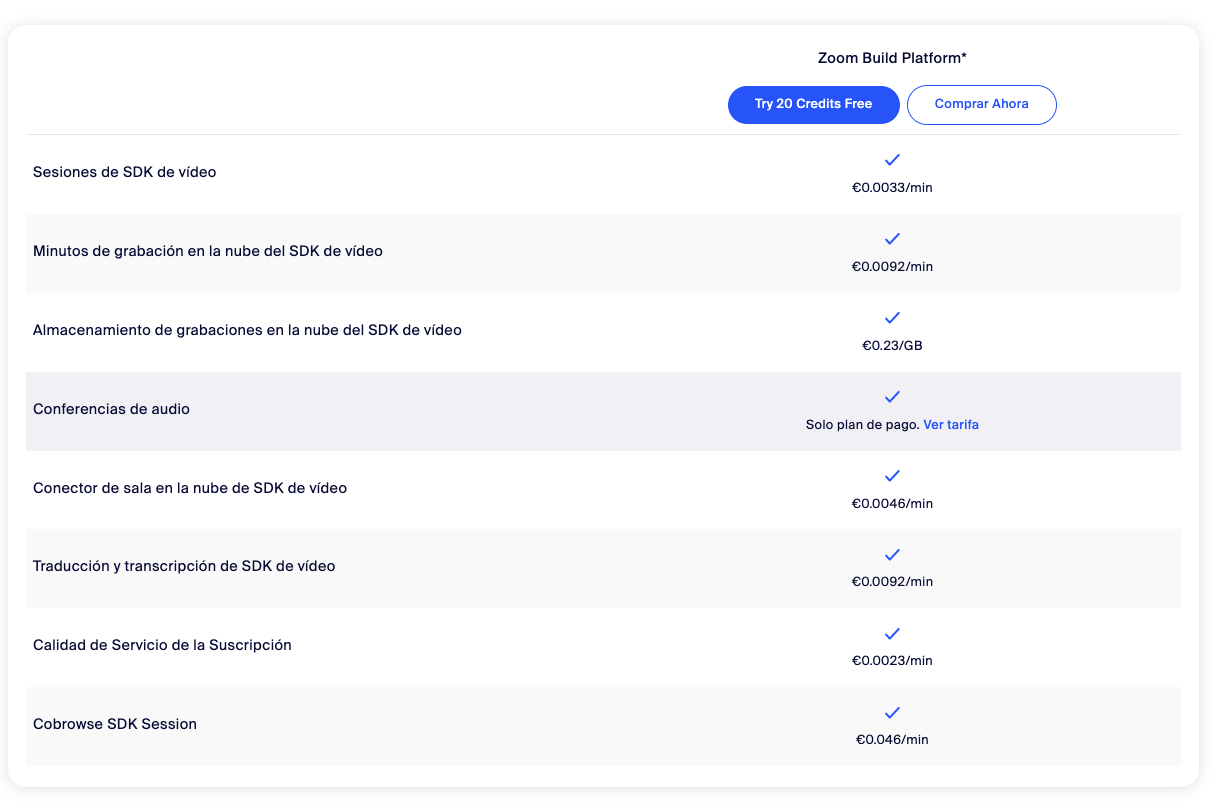Click checkmark for Minutos de grabación en la nube
Screen dimensions: 1216x809
click(892, 239)
